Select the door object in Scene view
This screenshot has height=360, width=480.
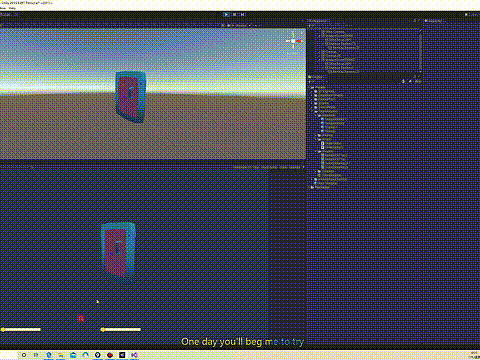(x=130, y=97)
